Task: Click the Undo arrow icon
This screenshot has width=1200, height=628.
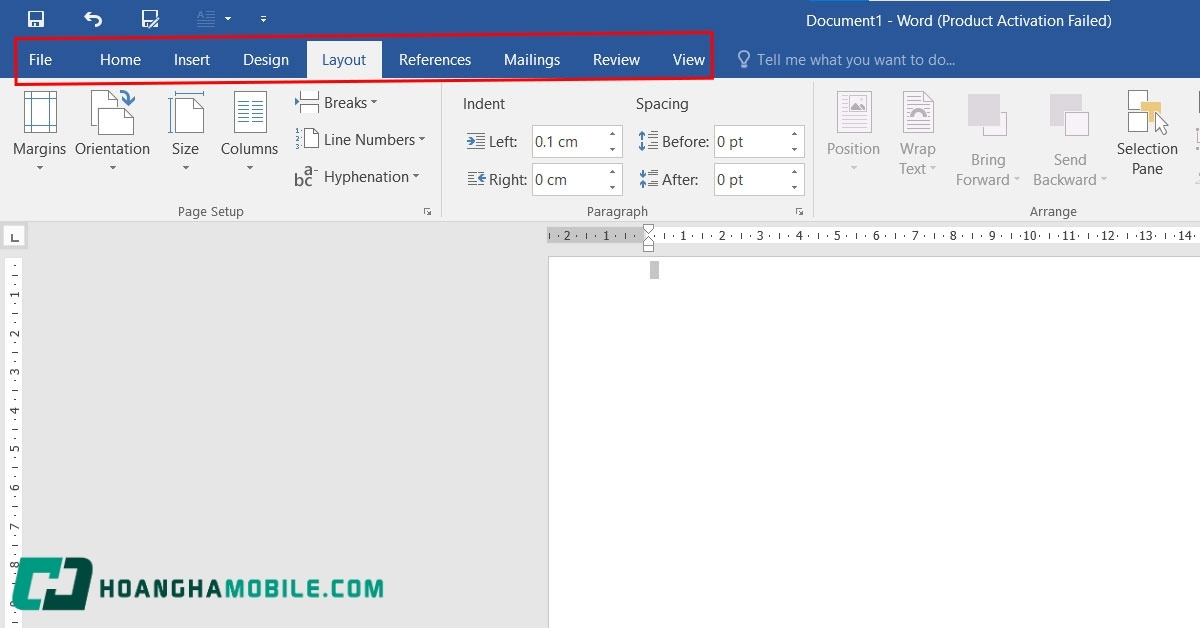Action: pyautogui.click(x=93, y=19)
